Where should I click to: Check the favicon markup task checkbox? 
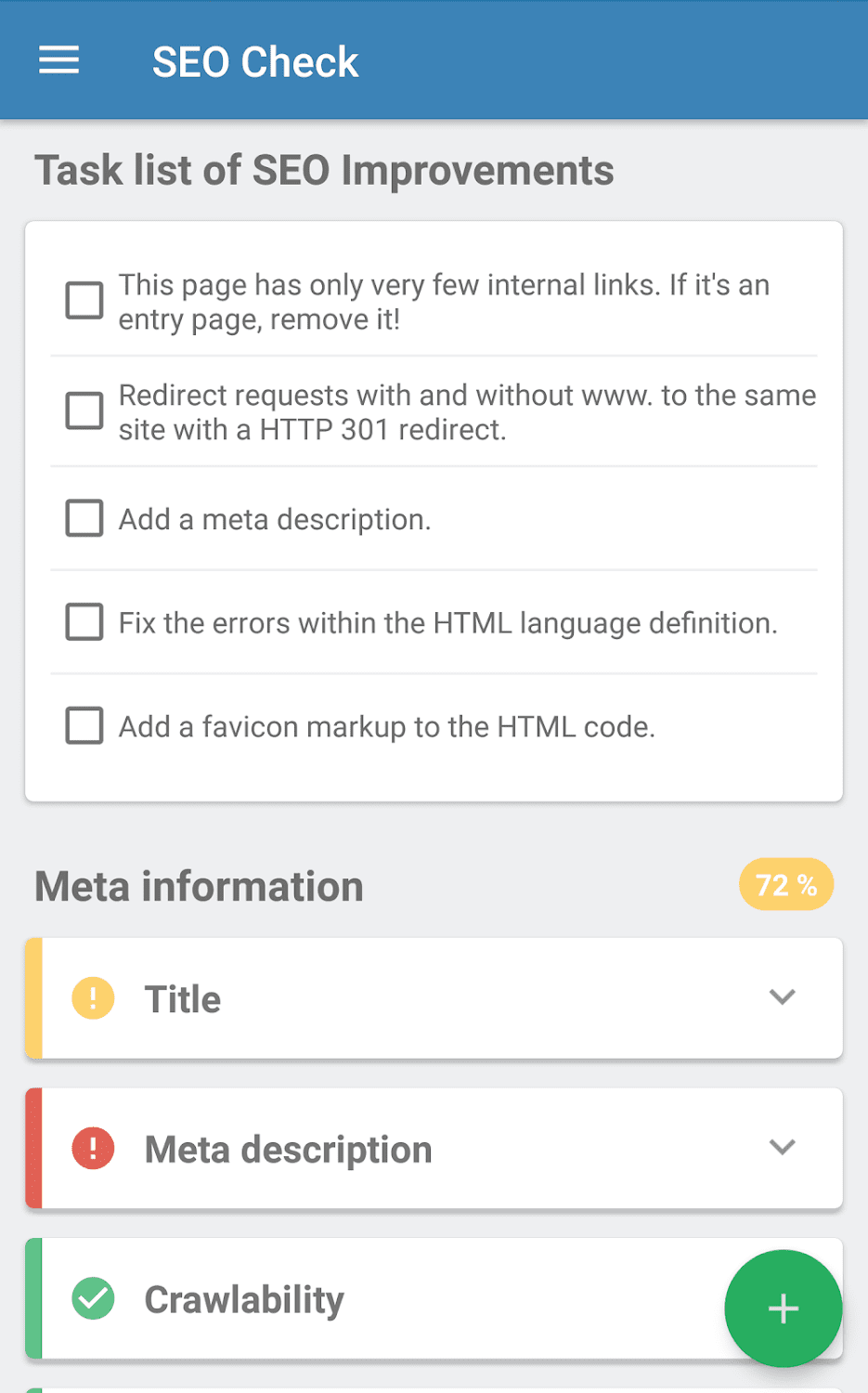[84, 725]
